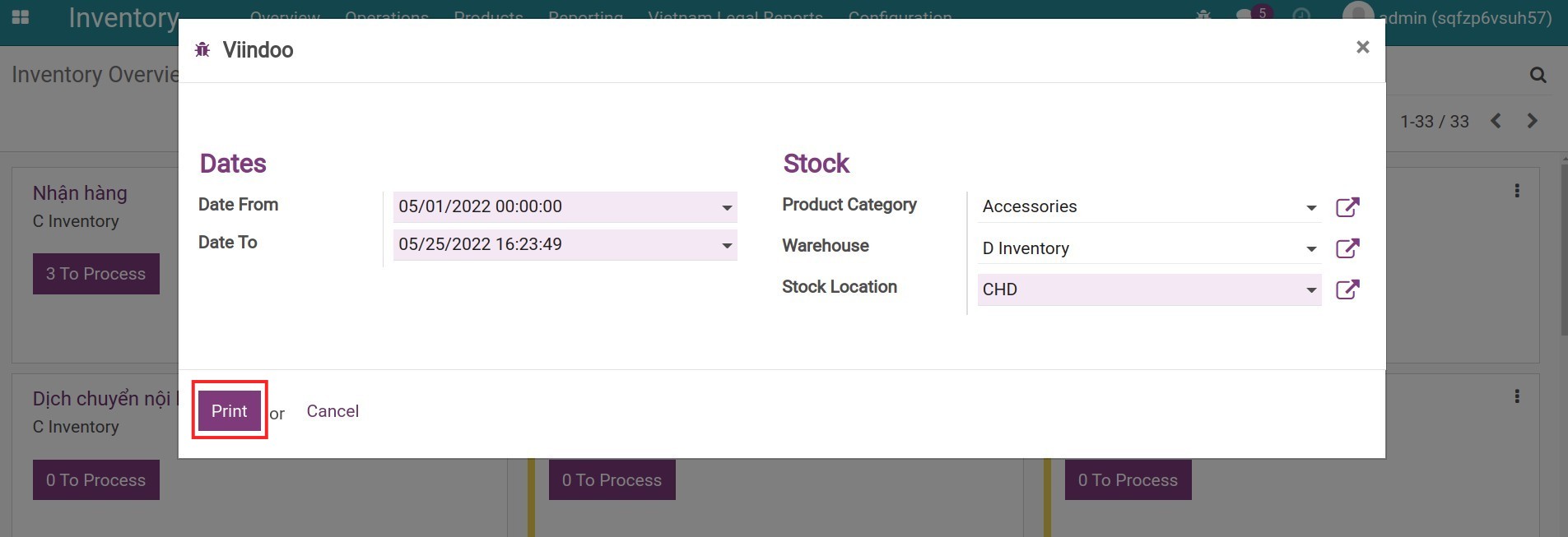Open the activities clock icon
The image size is (1568, 537).
click(x=1301, y=15)
